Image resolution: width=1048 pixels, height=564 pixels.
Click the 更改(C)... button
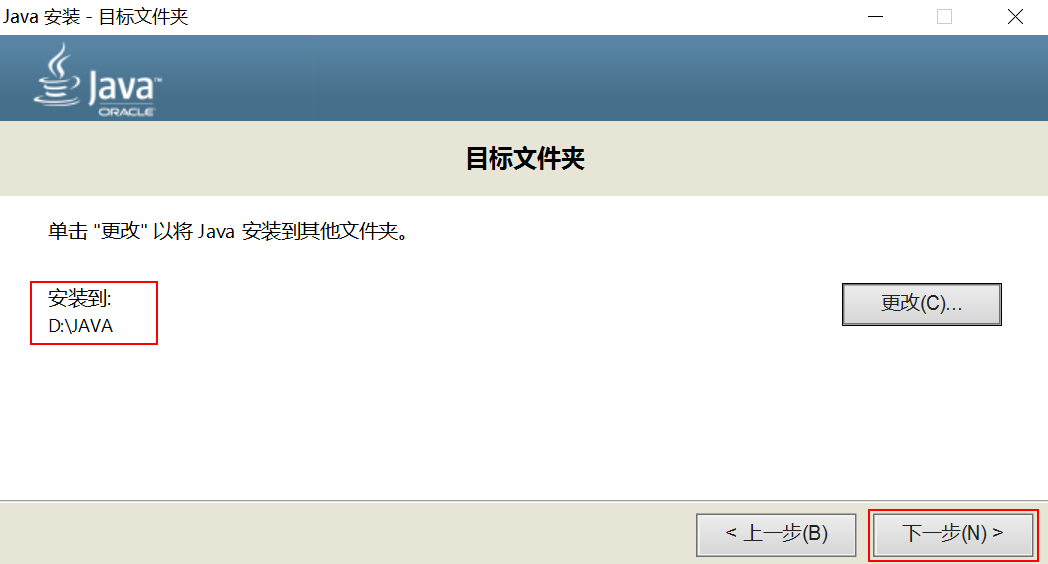click(922, 304)
